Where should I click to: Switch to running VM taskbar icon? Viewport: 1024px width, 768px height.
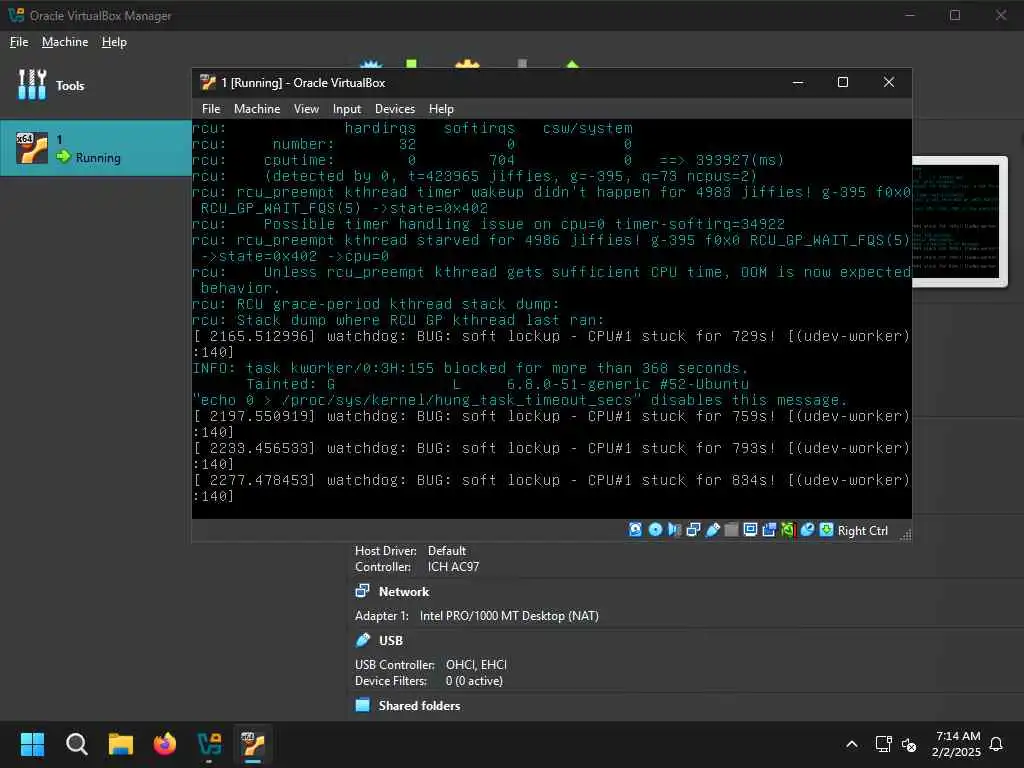(253, 744)
